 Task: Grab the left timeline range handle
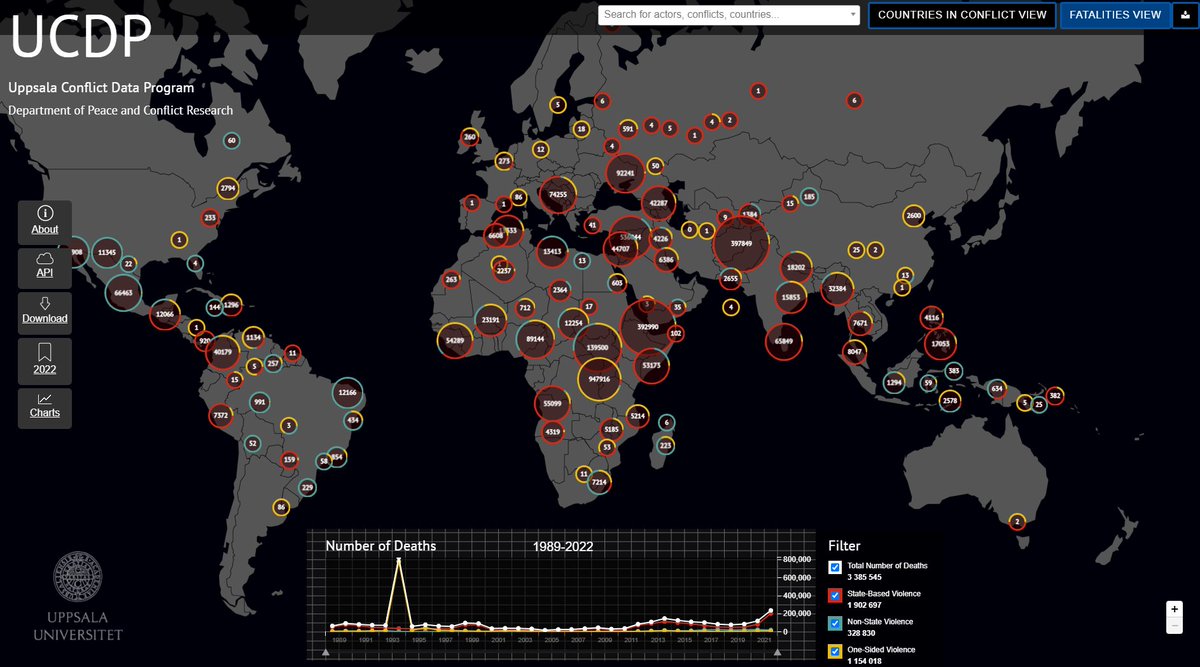click(325, 653)
